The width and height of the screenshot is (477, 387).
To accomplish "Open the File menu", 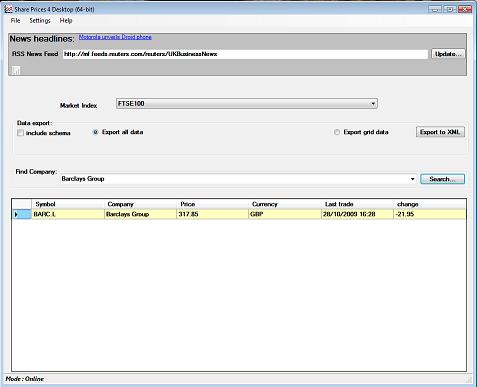I will tap(15, 21).
